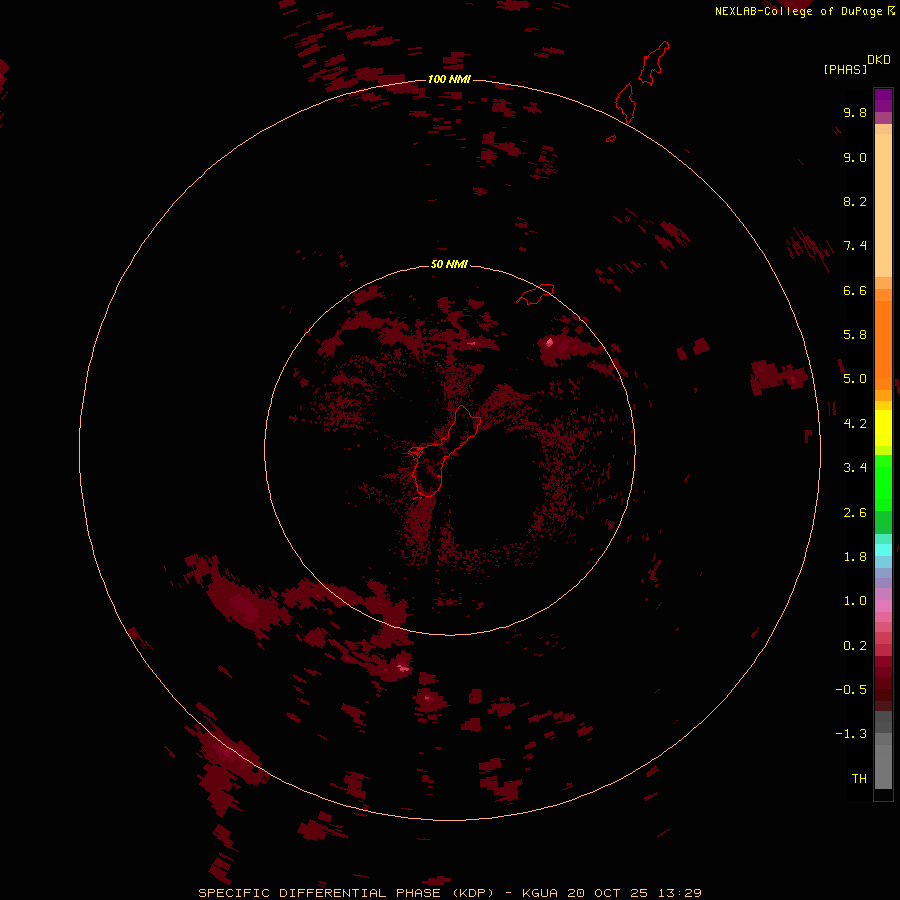The width and height of the screenshot is (900, 900).
Task: Click the TH label on the legend
Action: point(858,778)
